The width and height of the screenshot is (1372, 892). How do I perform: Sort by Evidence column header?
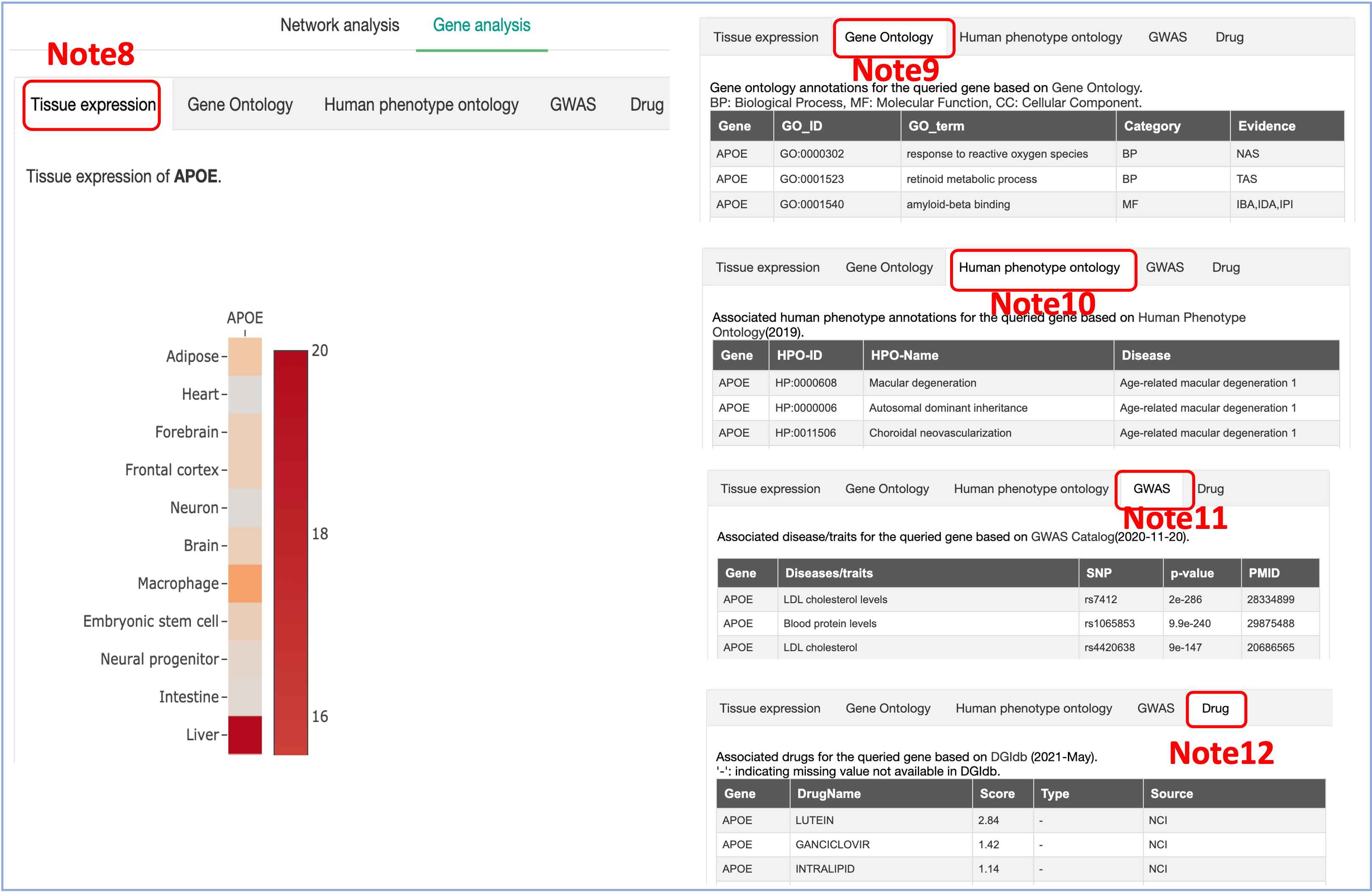click(x=1287, y=126)
